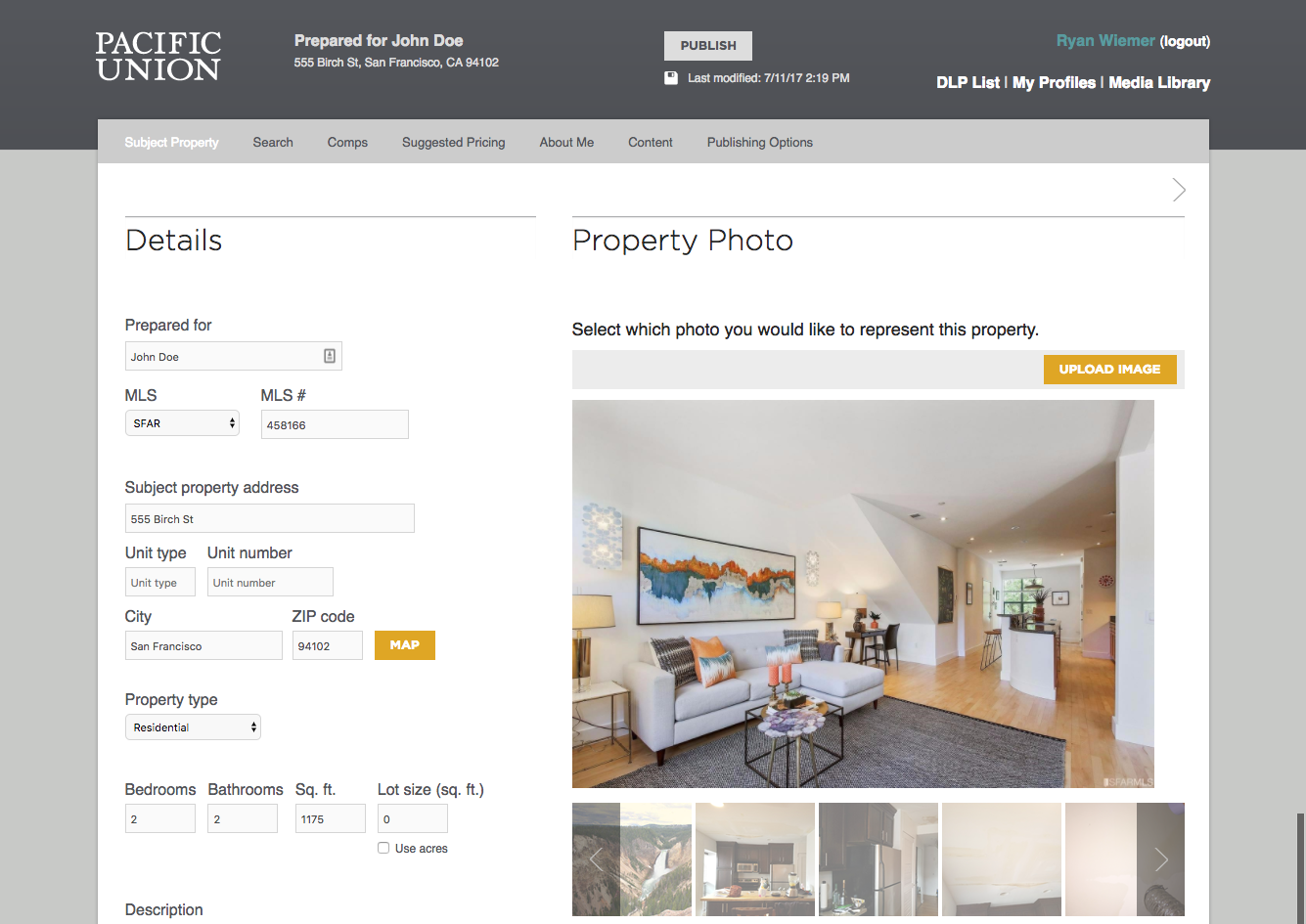This screenshot has width=1306, height=924.
Task: Click the save disk icon near Last modified
Action: 671,78
